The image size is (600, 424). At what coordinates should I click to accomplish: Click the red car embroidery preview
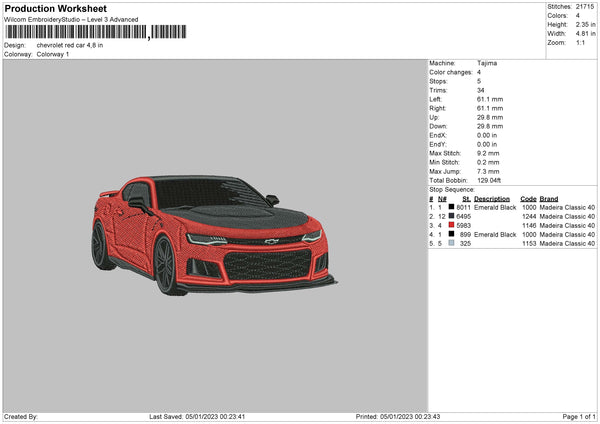tap(214, 236)
